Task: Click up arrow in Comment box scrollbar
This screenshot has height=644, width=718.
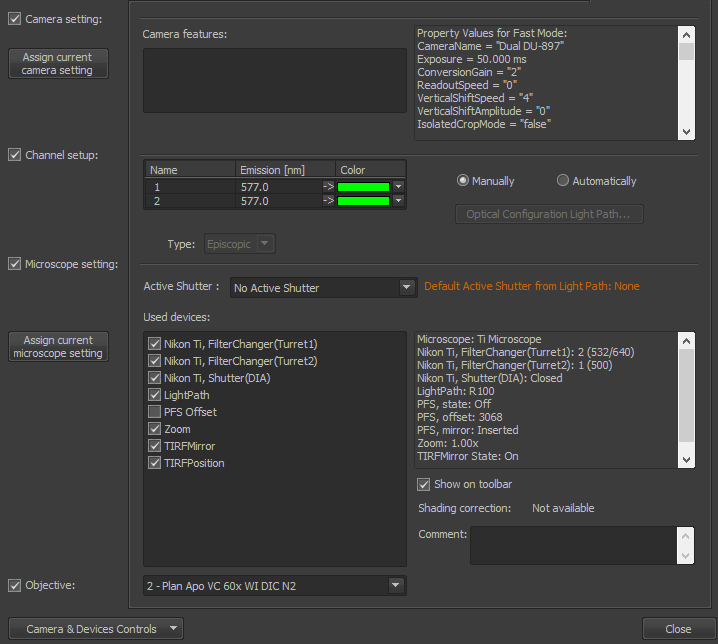Action: pos(685,536)
